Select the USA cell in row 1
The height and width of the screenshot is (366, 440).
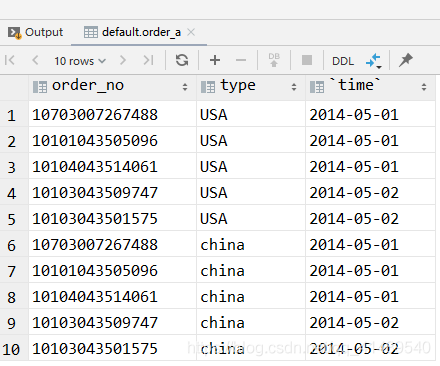pos(251,114)
